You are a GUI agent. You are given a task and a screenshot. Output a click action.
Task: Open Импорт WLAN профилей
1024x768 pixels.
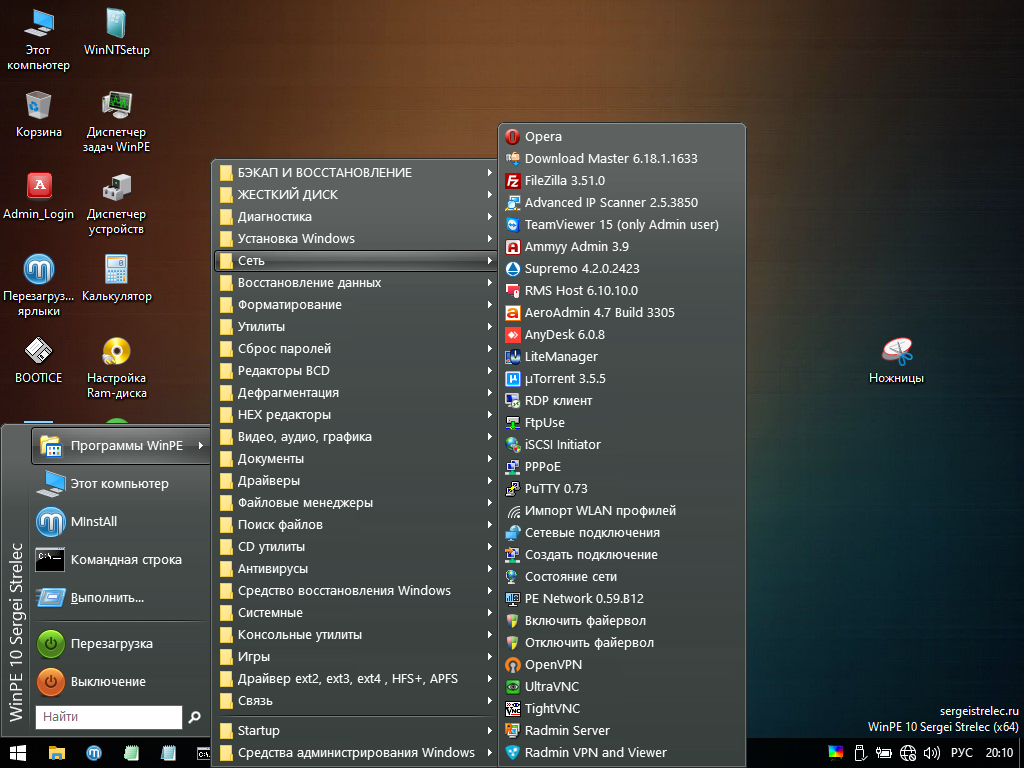(x=622, y=511)
